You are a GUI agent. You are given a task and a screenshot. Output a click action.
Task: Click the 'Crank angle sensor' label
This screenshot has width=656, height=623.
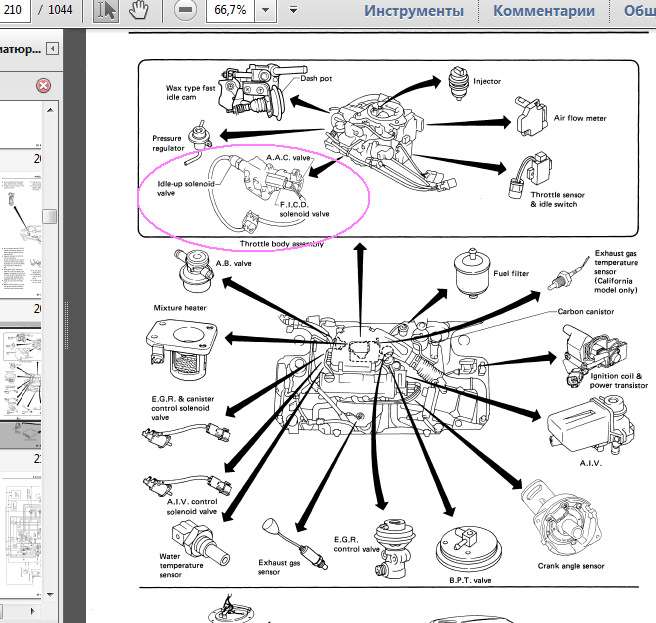click(571, 566)
